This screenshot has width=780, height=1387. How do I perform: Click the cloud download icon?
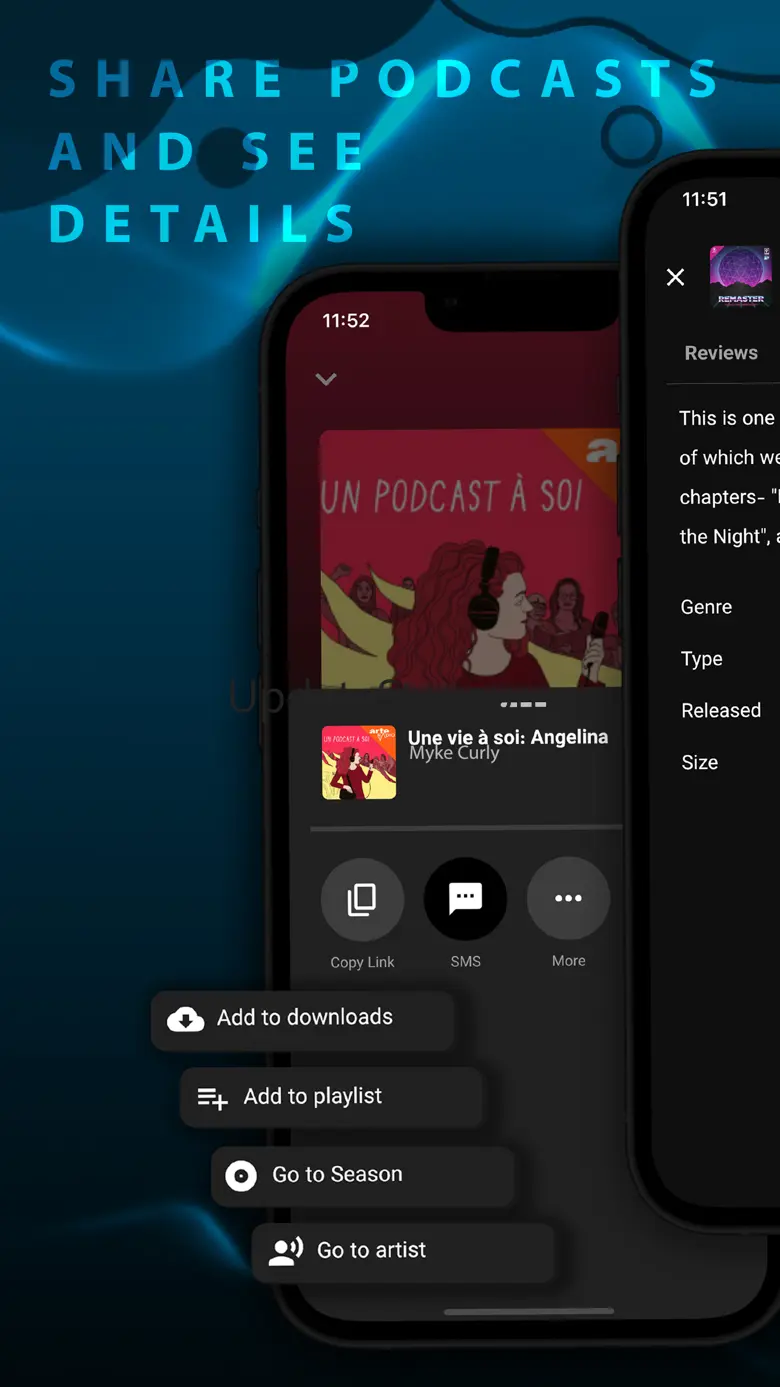tap(185, 1019)
